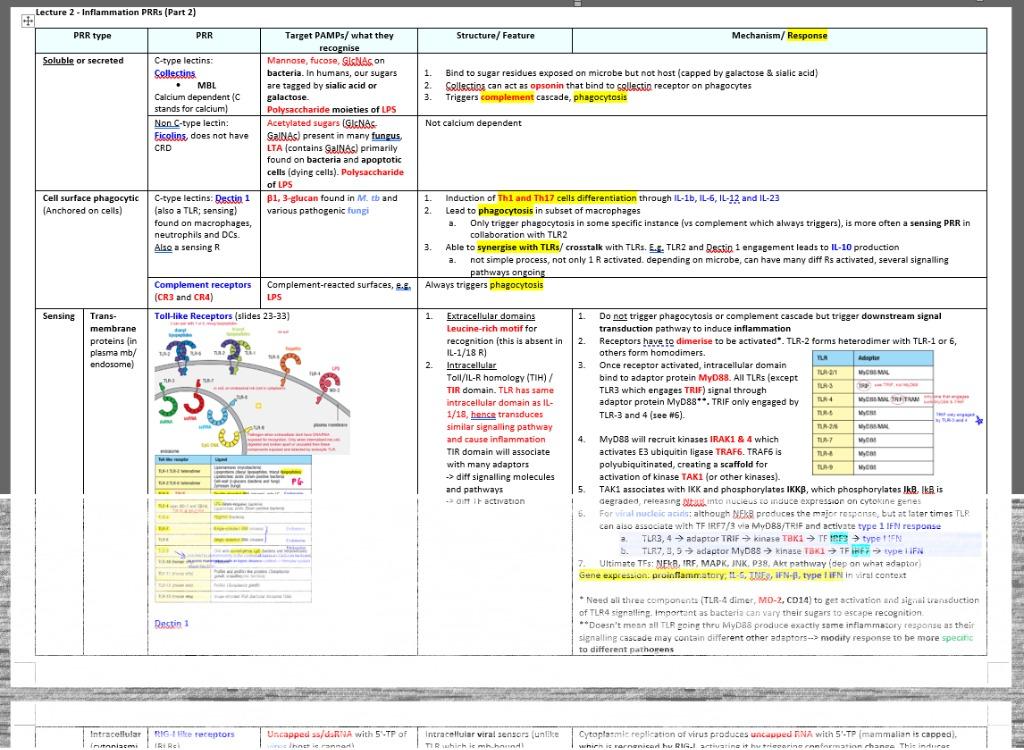Click the blue word 'fungi'
Image resolution: width=1024 pixels, height=750 pixels.
pyautogui.click(x=358, y=210)
